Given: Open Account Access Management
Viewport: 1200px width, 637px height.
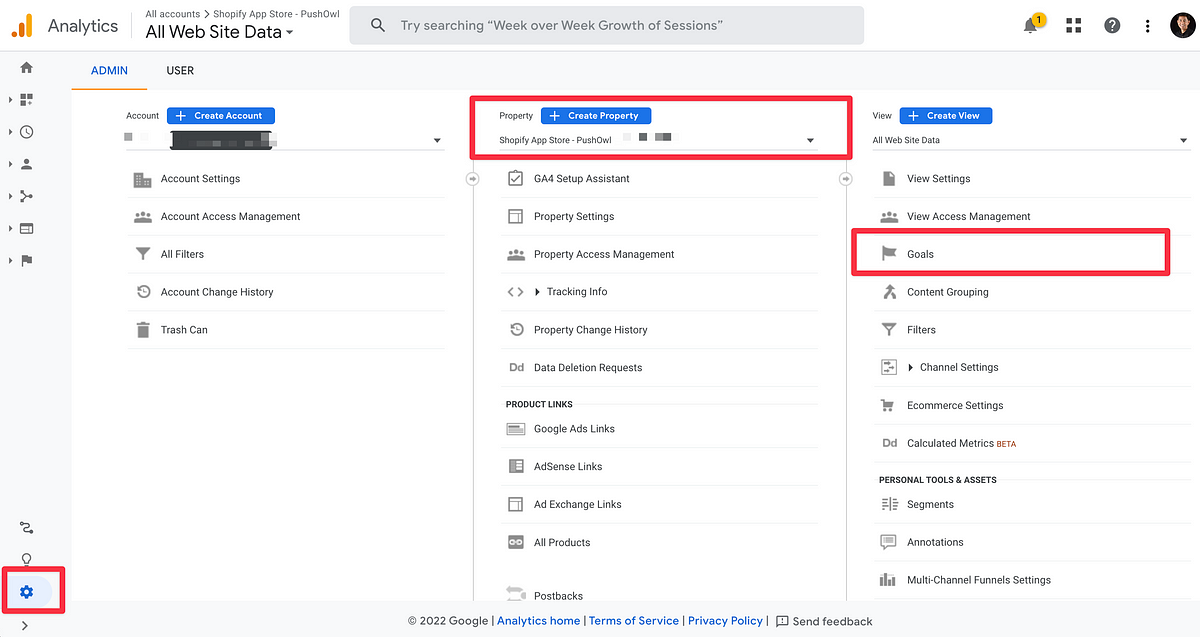Looking at the screenshot, I should (230, 217).
